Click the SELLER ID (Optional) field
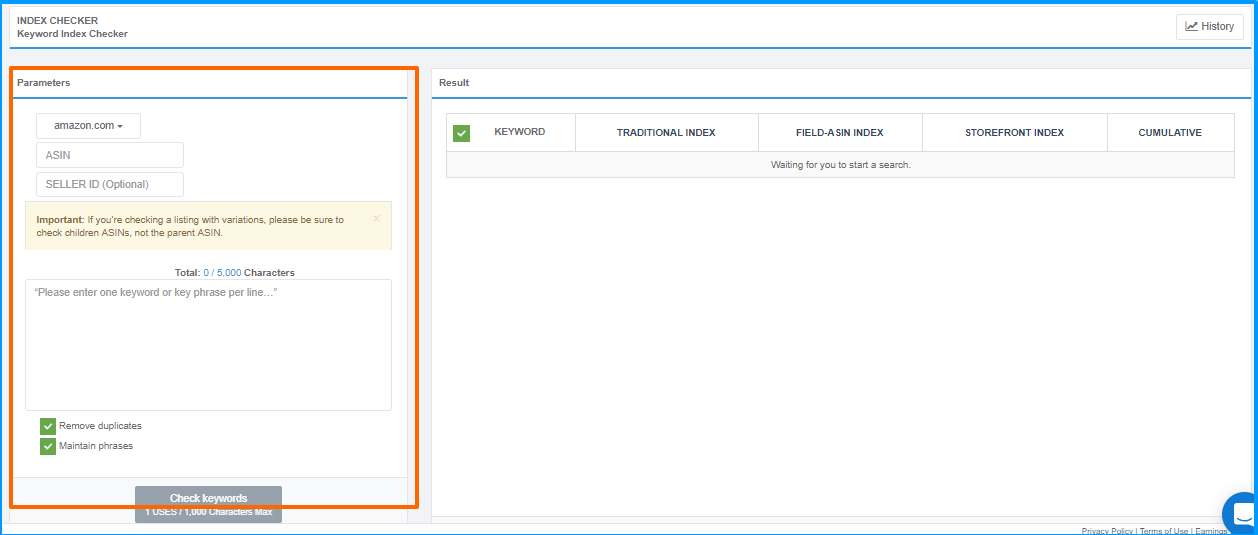 (110, 184)
